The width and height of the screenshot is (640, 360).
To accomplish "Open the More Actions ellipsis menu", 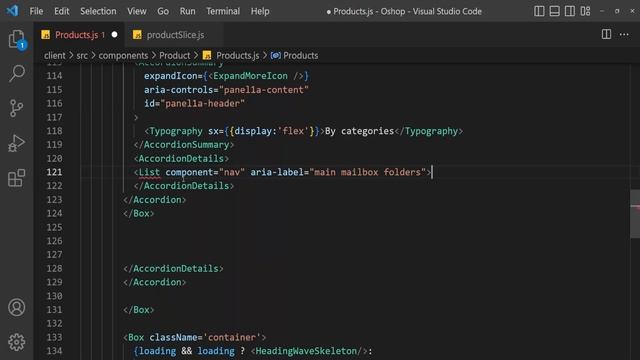I will click(624, 35).
